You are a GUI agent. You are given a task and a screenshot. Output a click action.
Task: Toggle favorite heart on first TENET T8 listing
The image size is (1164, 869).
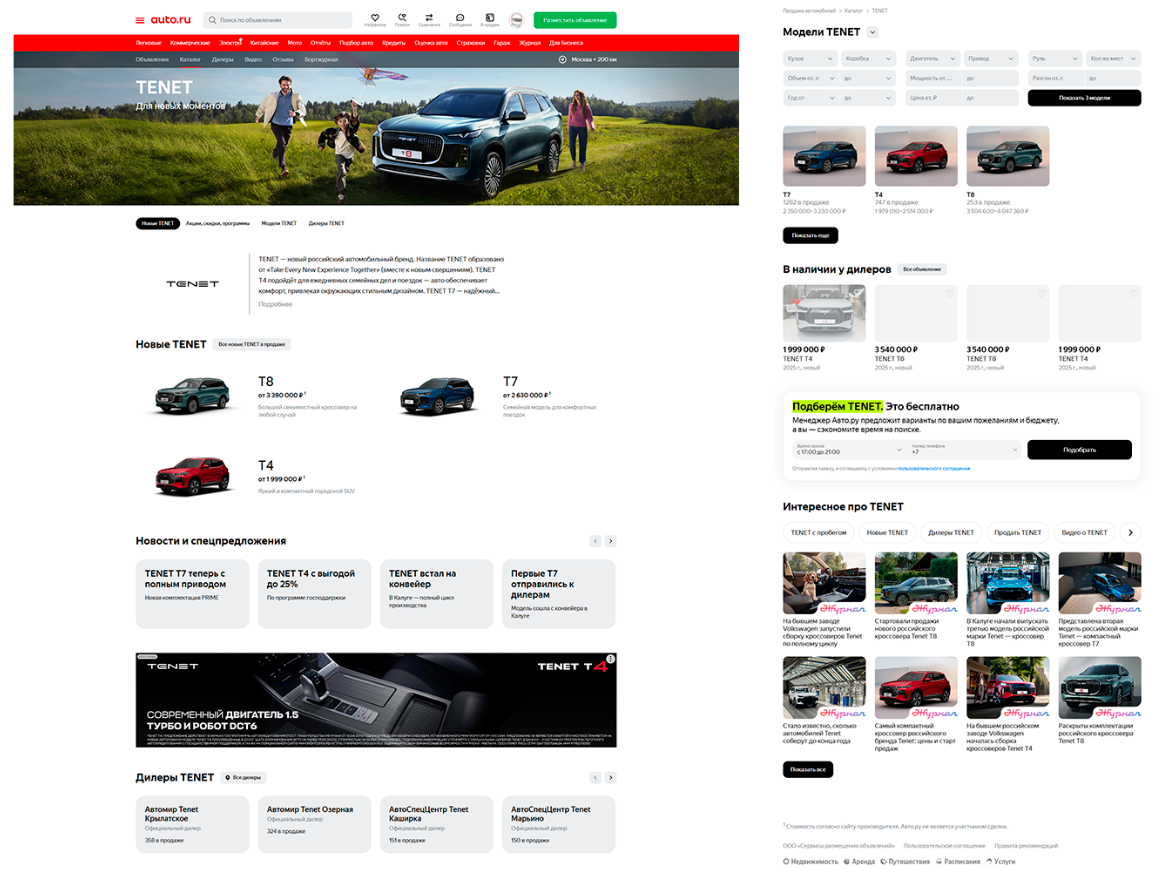[950, 294]
